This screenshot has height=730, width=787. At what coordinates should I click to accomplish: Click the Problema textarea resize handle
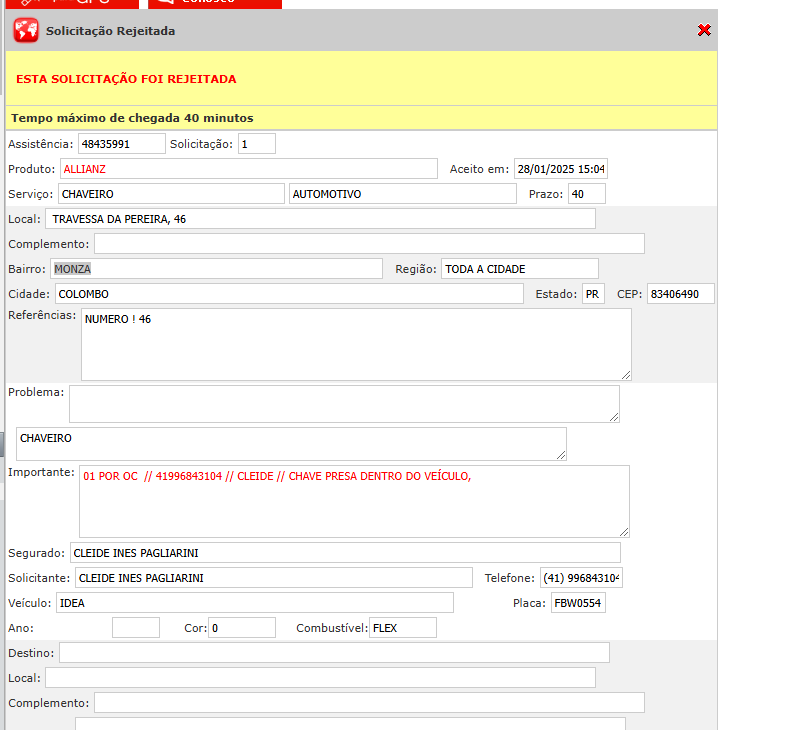point(613,417)
